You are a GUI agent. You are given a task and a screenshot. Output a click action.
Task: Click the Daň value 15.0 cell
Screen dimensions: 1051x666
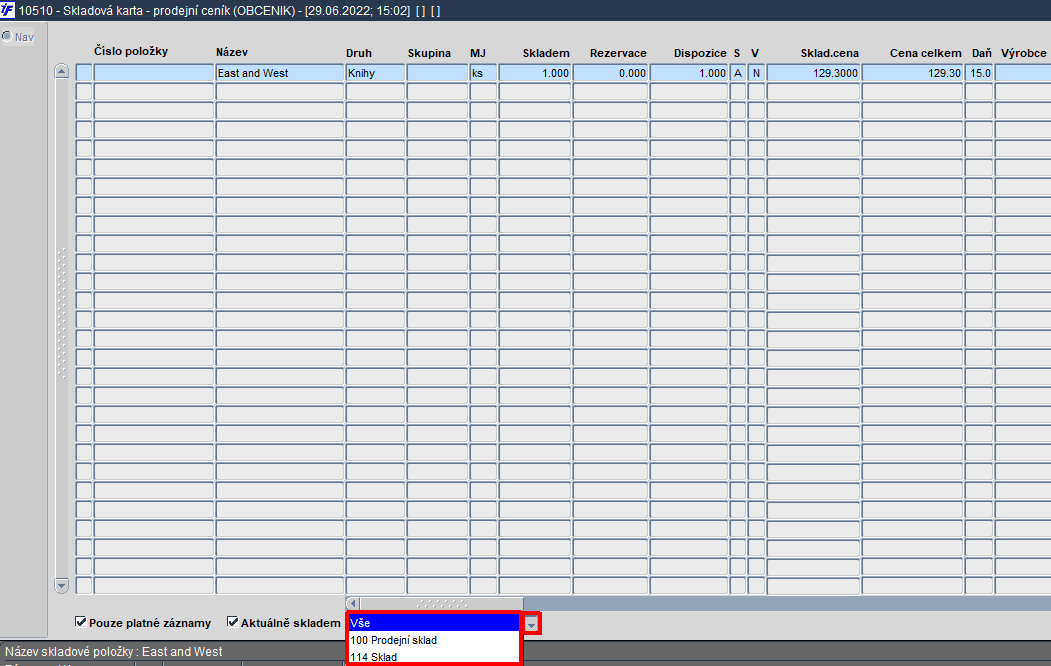coord(979,73)
